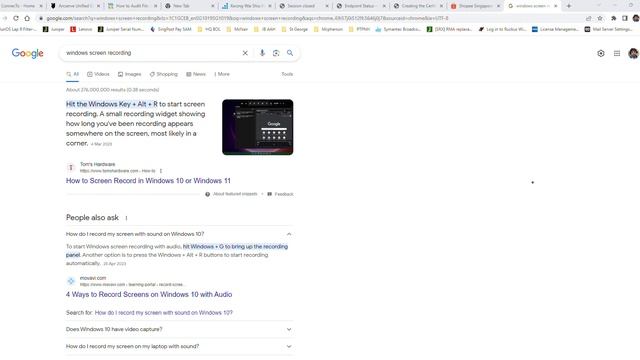
Task: Go to the browser home page icon
Action: click(x=27, y=18)
